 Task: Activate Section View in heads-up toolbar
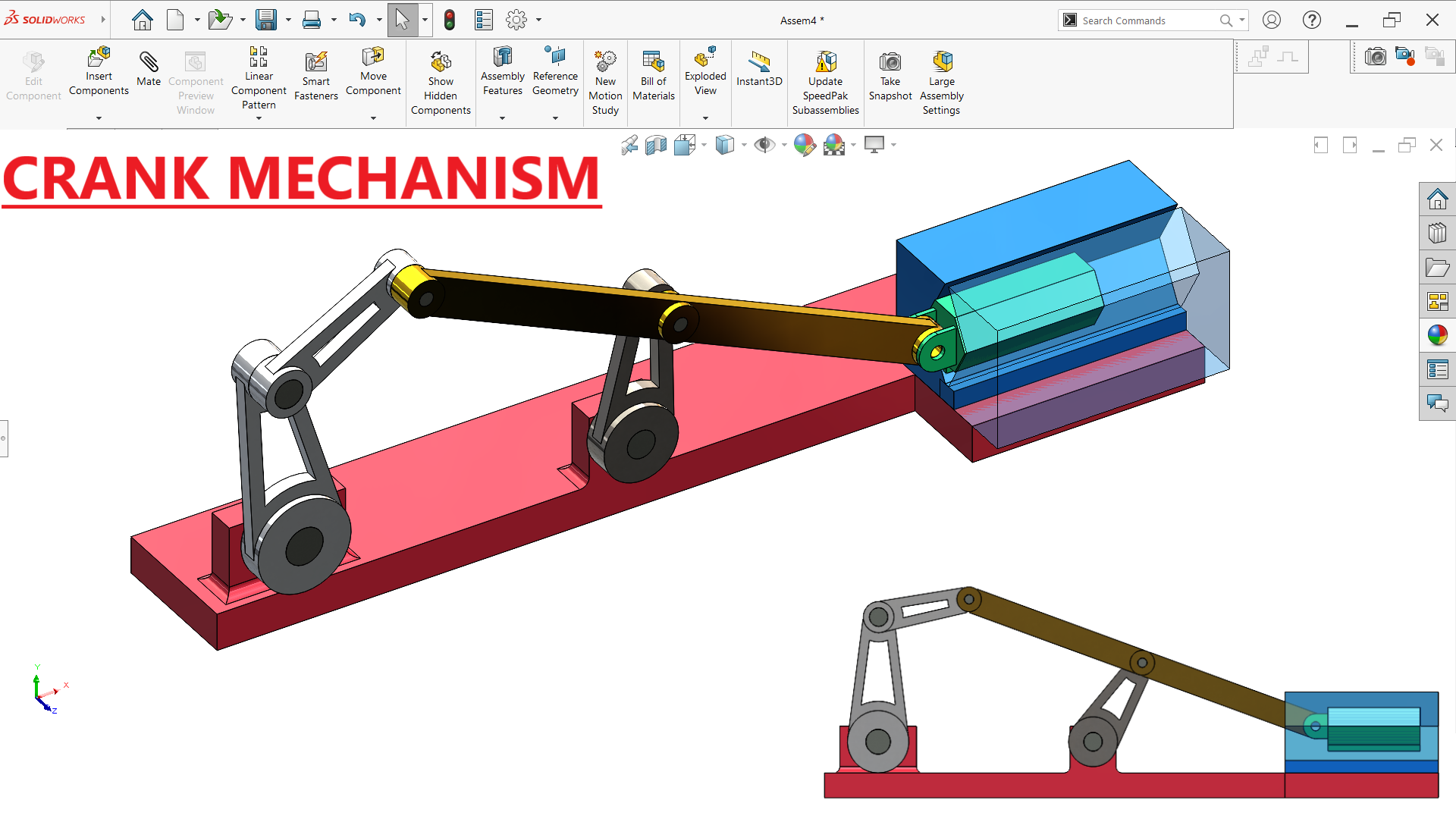click(655, 145)
